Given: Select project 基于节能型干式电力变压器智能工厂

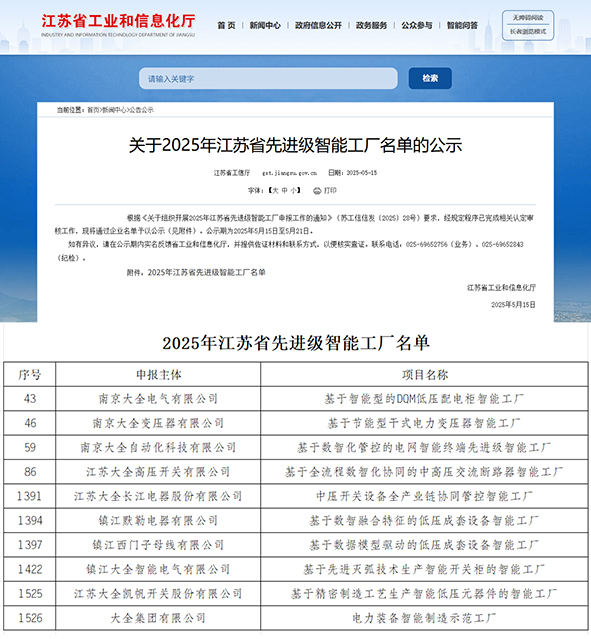Looking at the screenshot, I should tap(424, 423).
